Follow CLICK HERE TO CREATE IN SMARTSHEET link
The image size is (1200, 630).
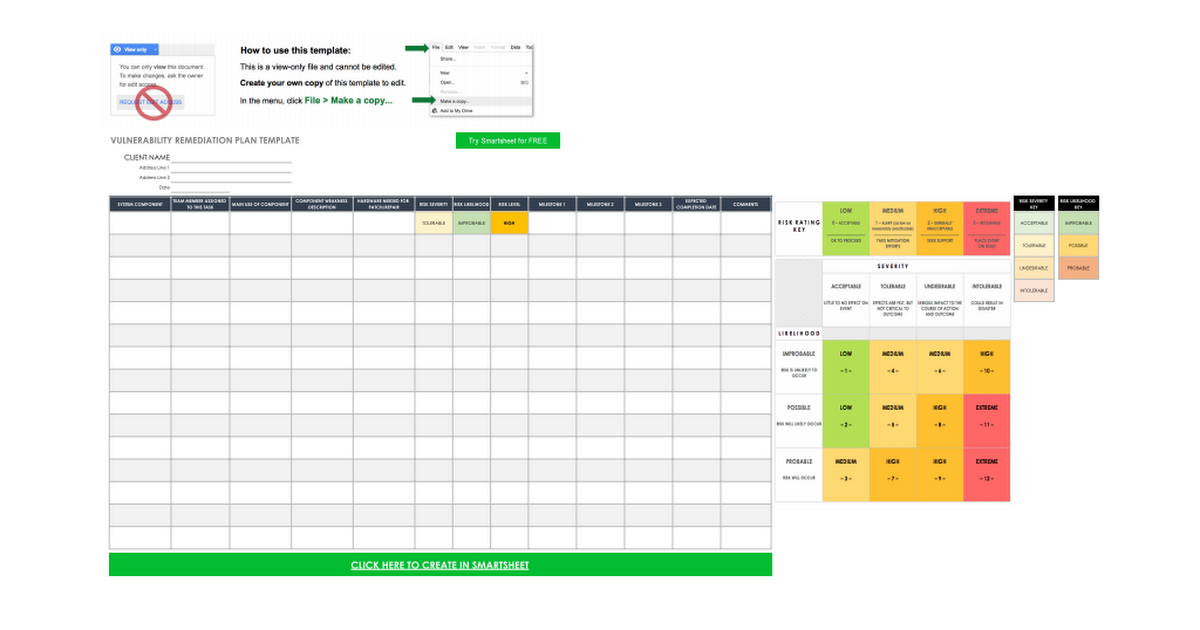pos(440,565)
